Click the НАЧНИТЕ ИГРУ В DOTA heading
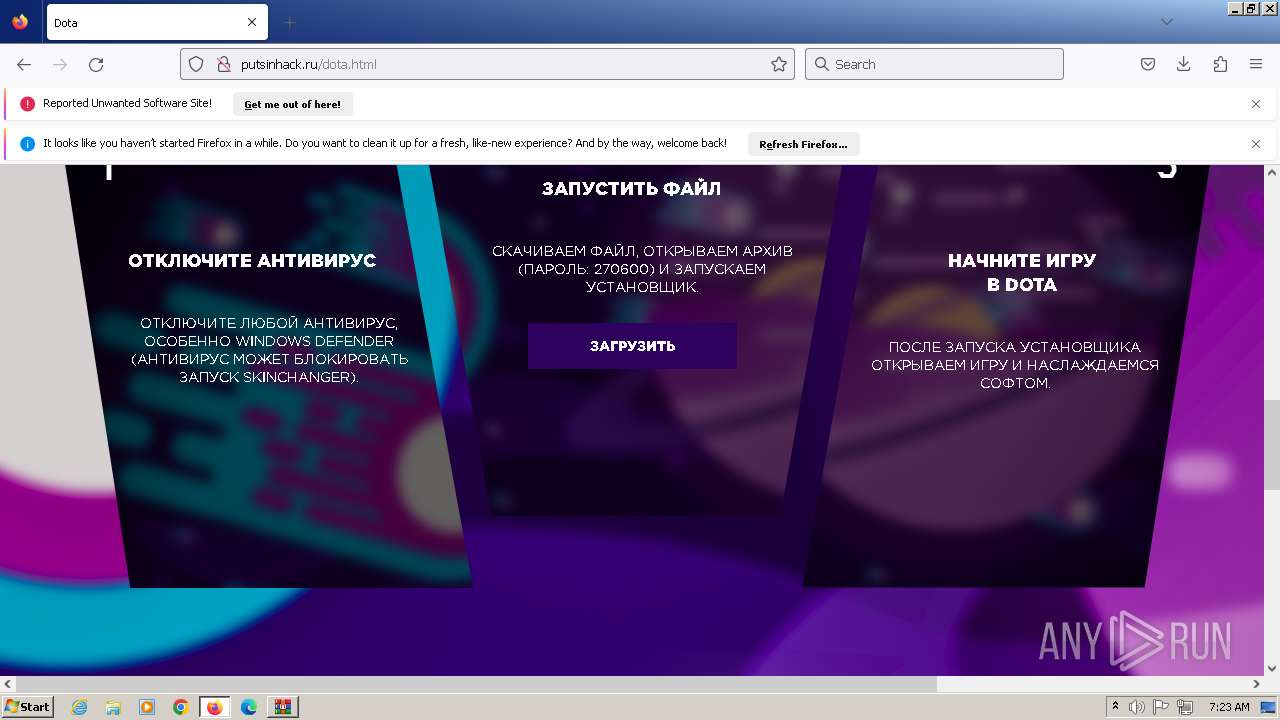1280x720 pixels. [1022, 272]
